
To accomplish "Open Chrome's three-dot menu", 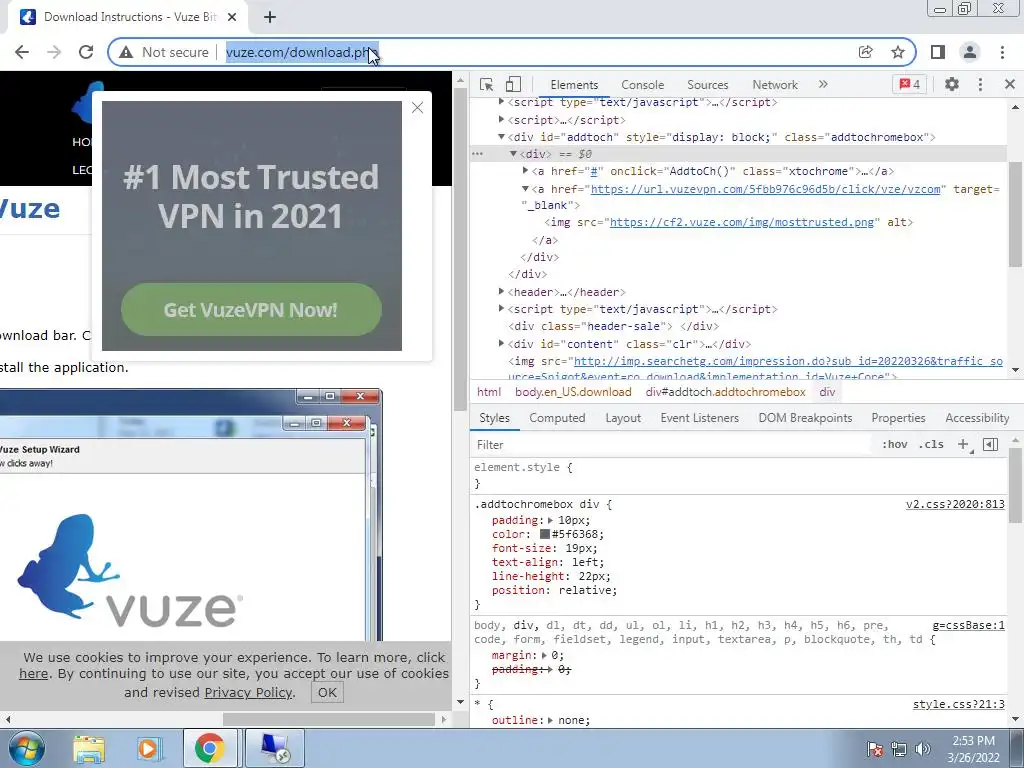I will tap(1002, 52).
